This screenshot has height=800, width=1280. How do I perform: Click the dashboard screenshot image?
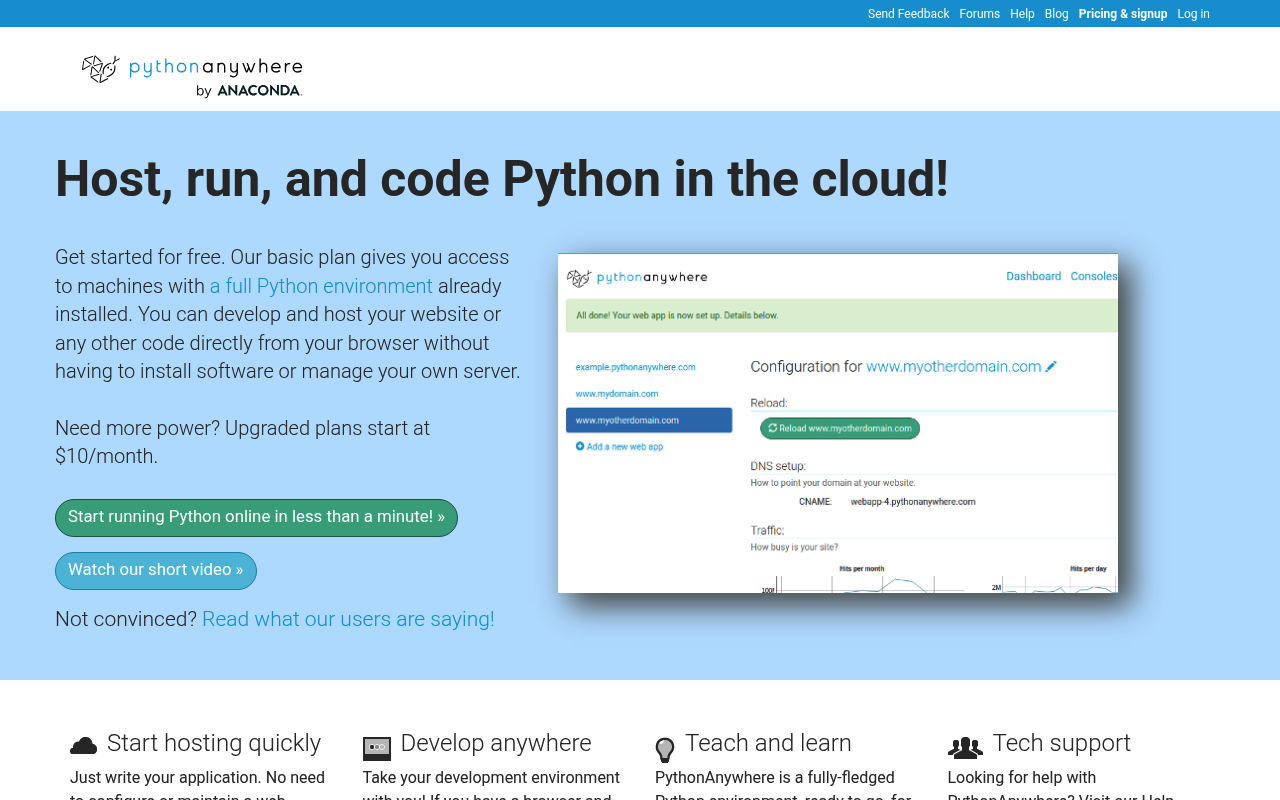pyautogui.click(x=838, y=423)
